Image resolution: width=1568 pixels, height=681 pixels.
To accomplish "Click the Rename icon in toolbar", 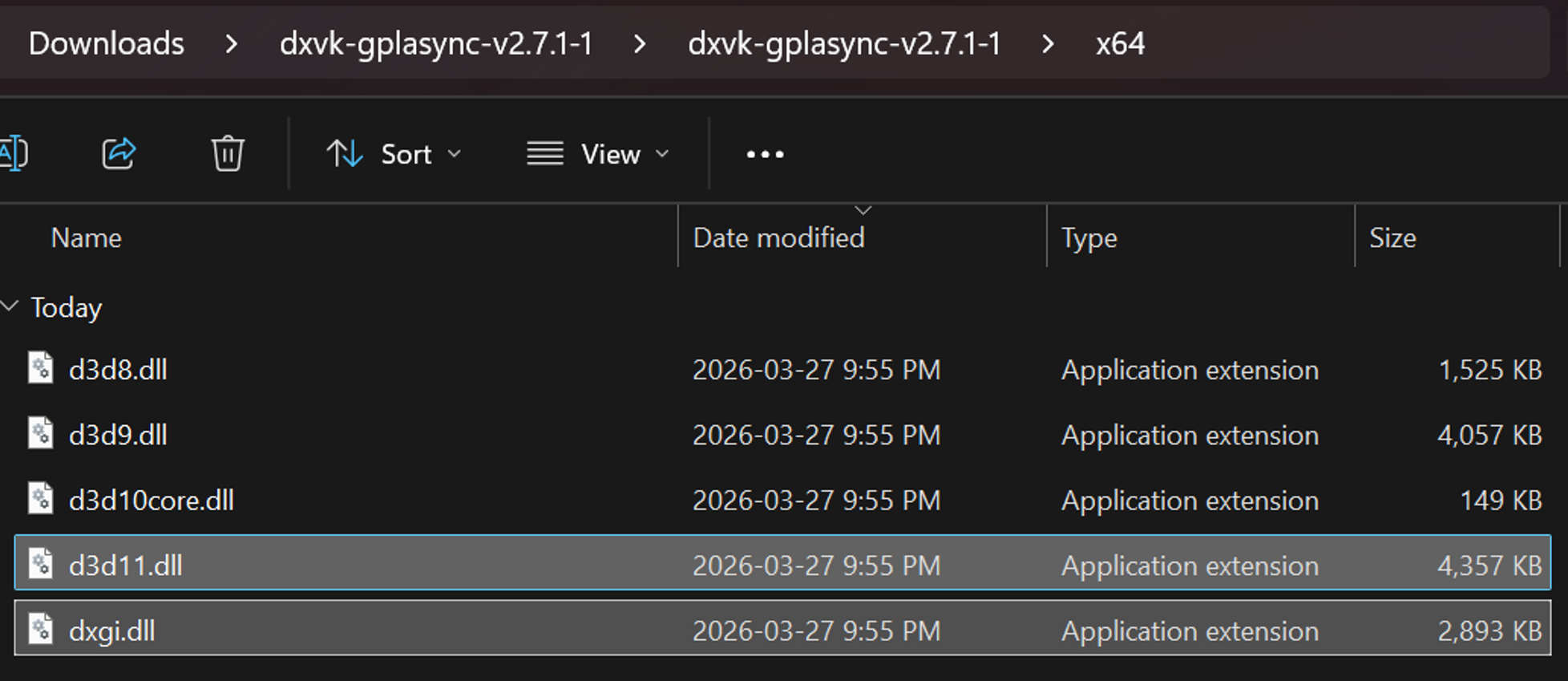I will (13, 153).
